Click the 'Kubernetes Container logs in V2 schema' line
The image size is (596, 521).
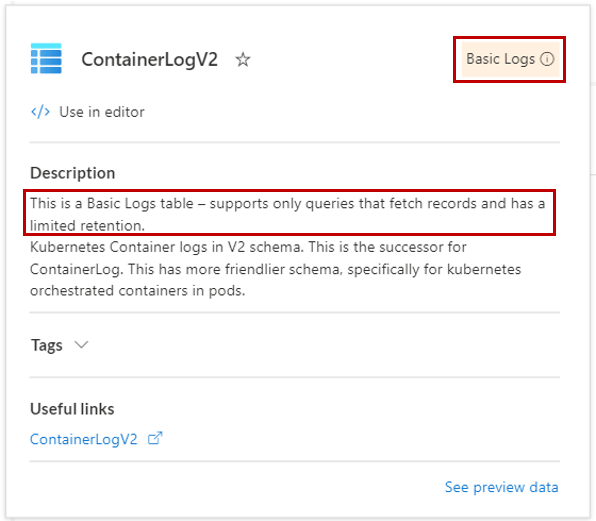tap(248, 247)
